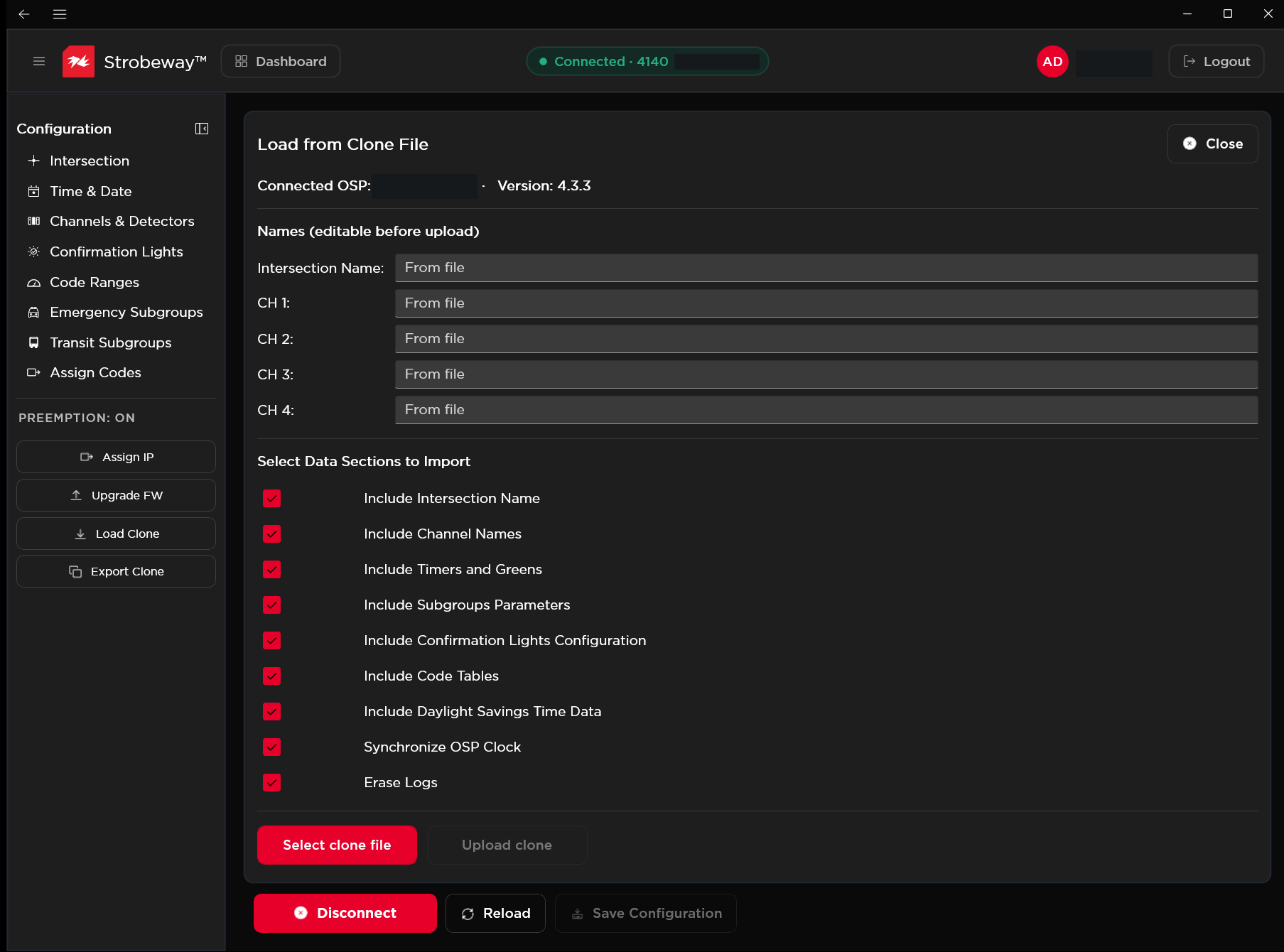Uncheck Include Code Tables

(x=271, y=676)
